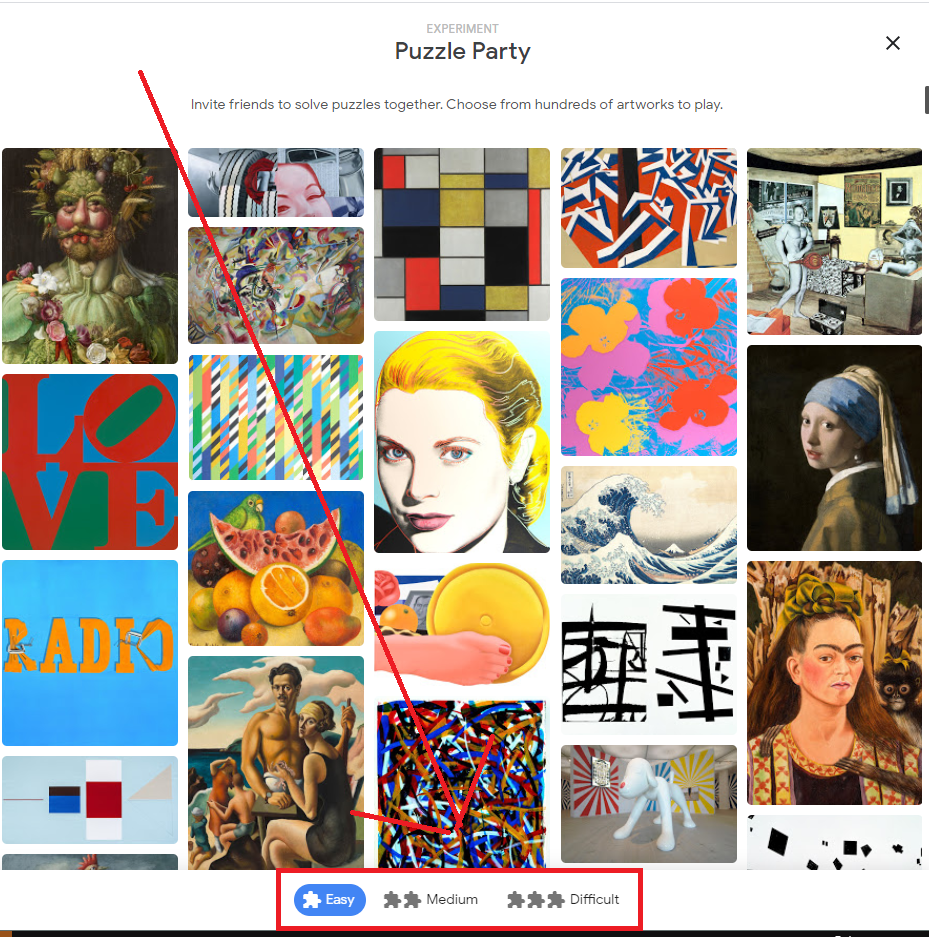The width and height of the screenshot is (929, 937).
Task: Choose the black squares on white artwork
Action: 835,842
